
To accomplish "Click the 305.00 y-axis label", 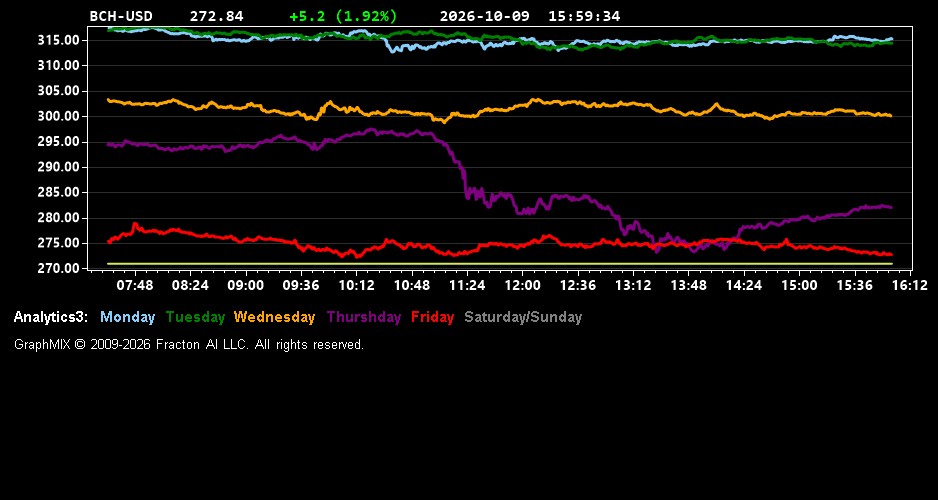I will pyautogui.click(x=59, y=91).
